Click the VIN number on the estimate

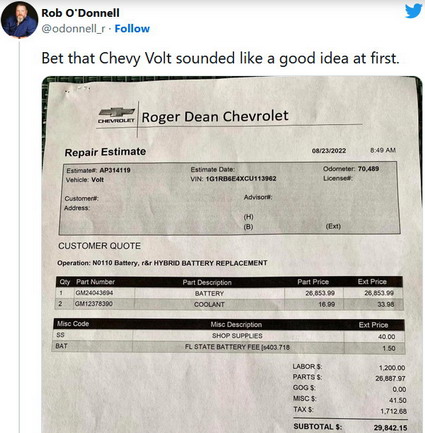(x=241, y=179)
